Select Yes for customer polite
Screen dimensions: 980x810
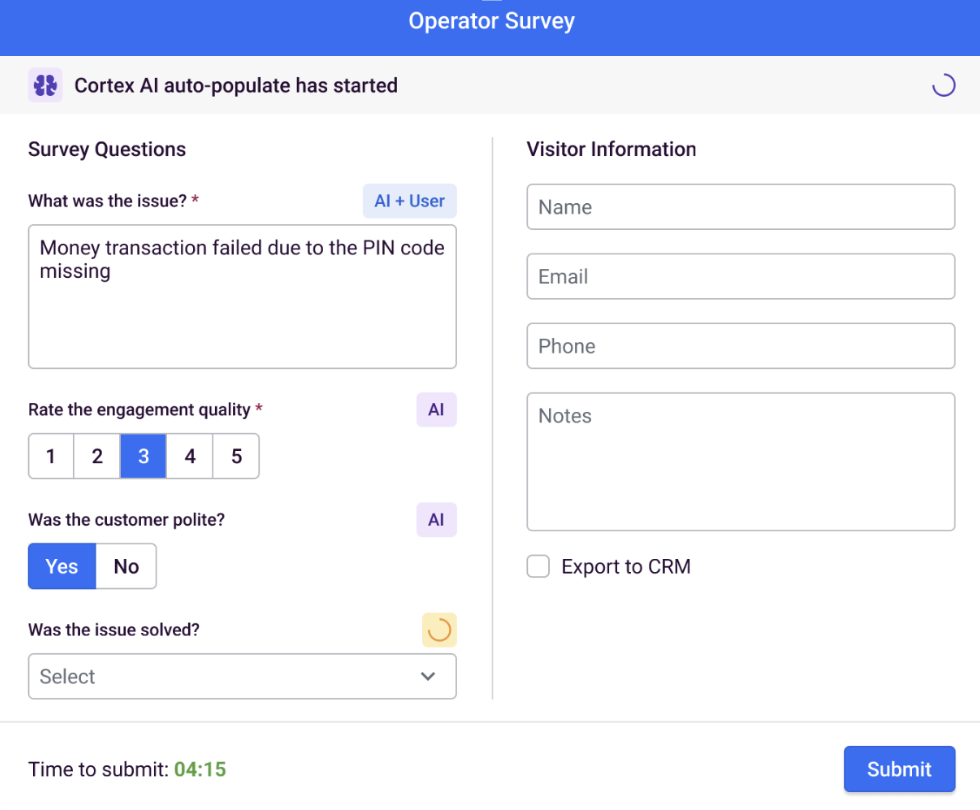[x=62, y=566]
